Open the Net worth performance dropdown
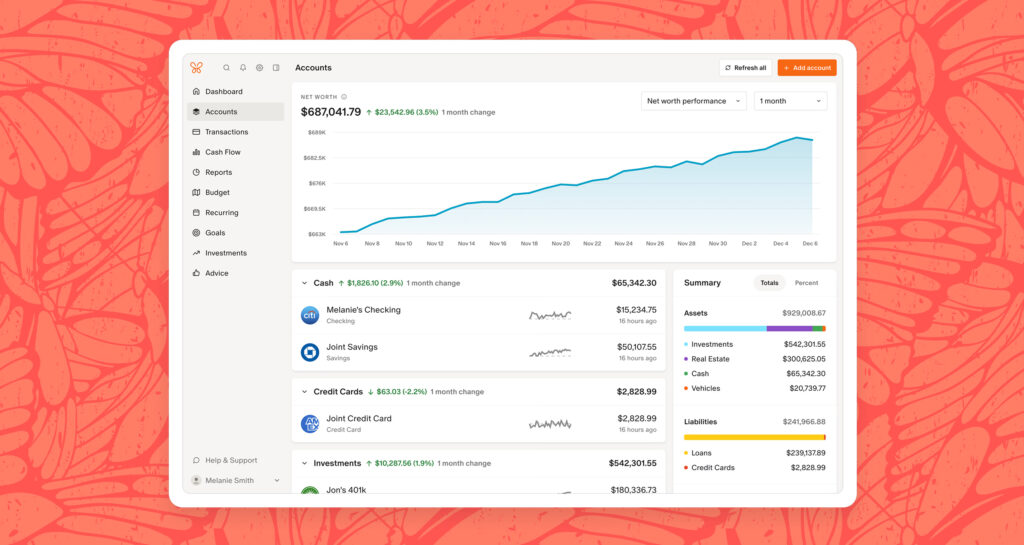The height and width of the screenshot is (545, 1024). coord(694,101)
